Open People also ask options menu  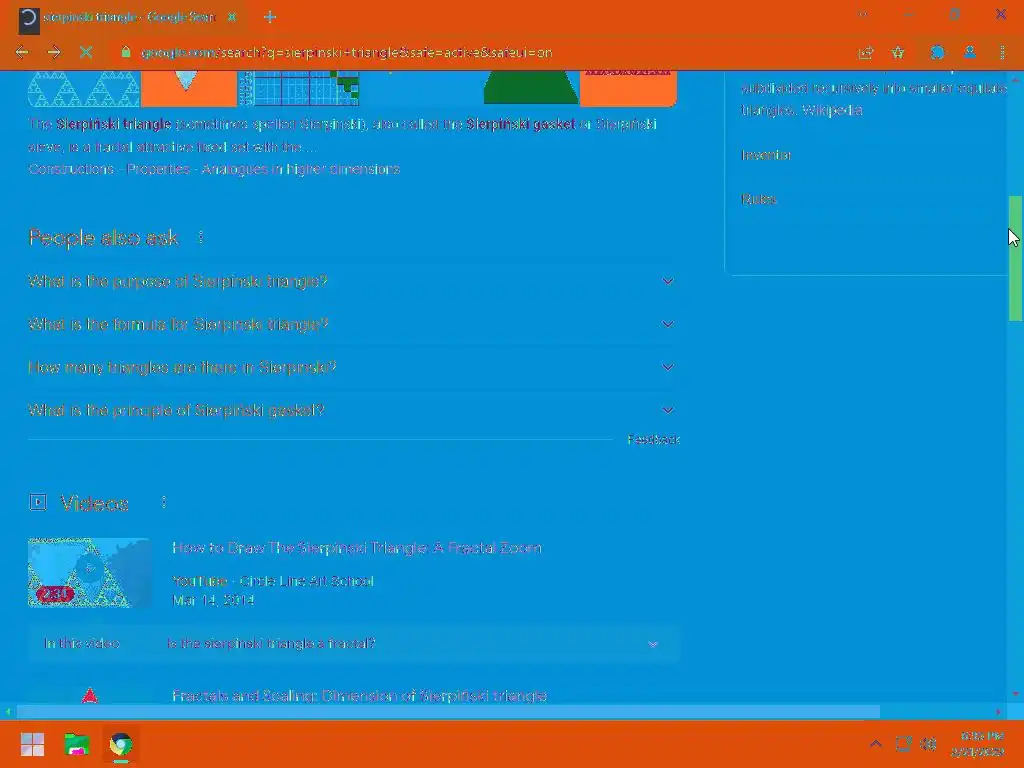point(200,238)
